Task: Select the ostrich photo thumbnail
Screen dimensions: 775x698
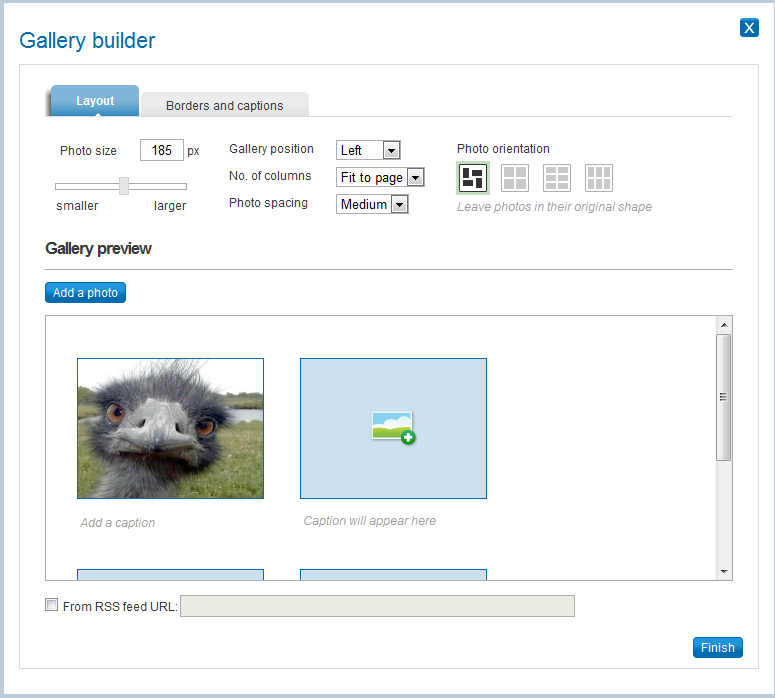Action: (170, 428)
